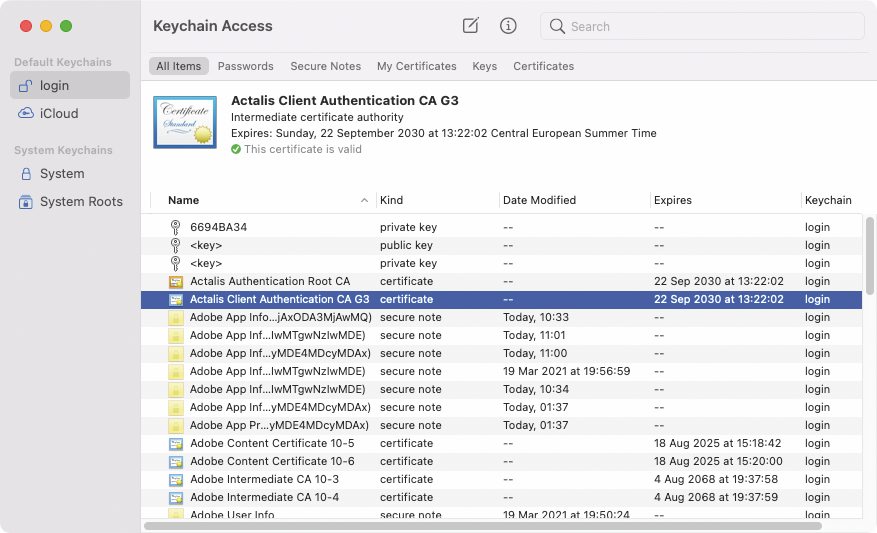Click the note icon of the 19 Mar 2021 19:56:59 row

click(176, 371)
